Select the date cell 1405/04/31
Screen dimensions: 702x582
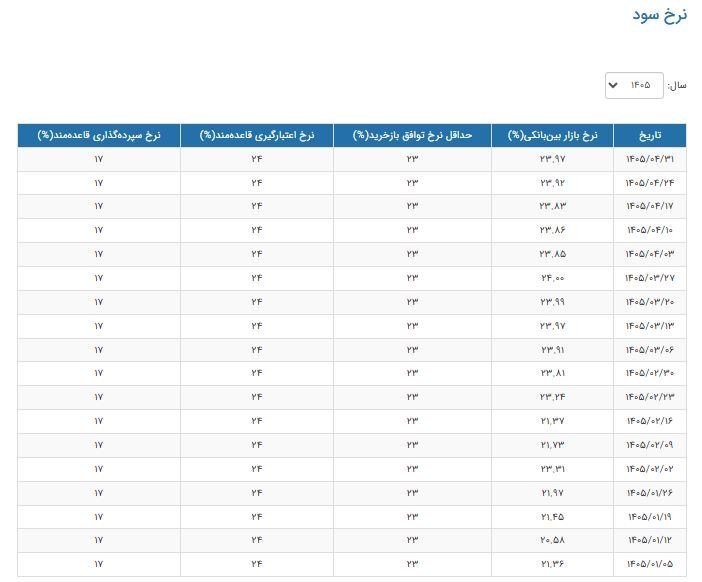650,159
